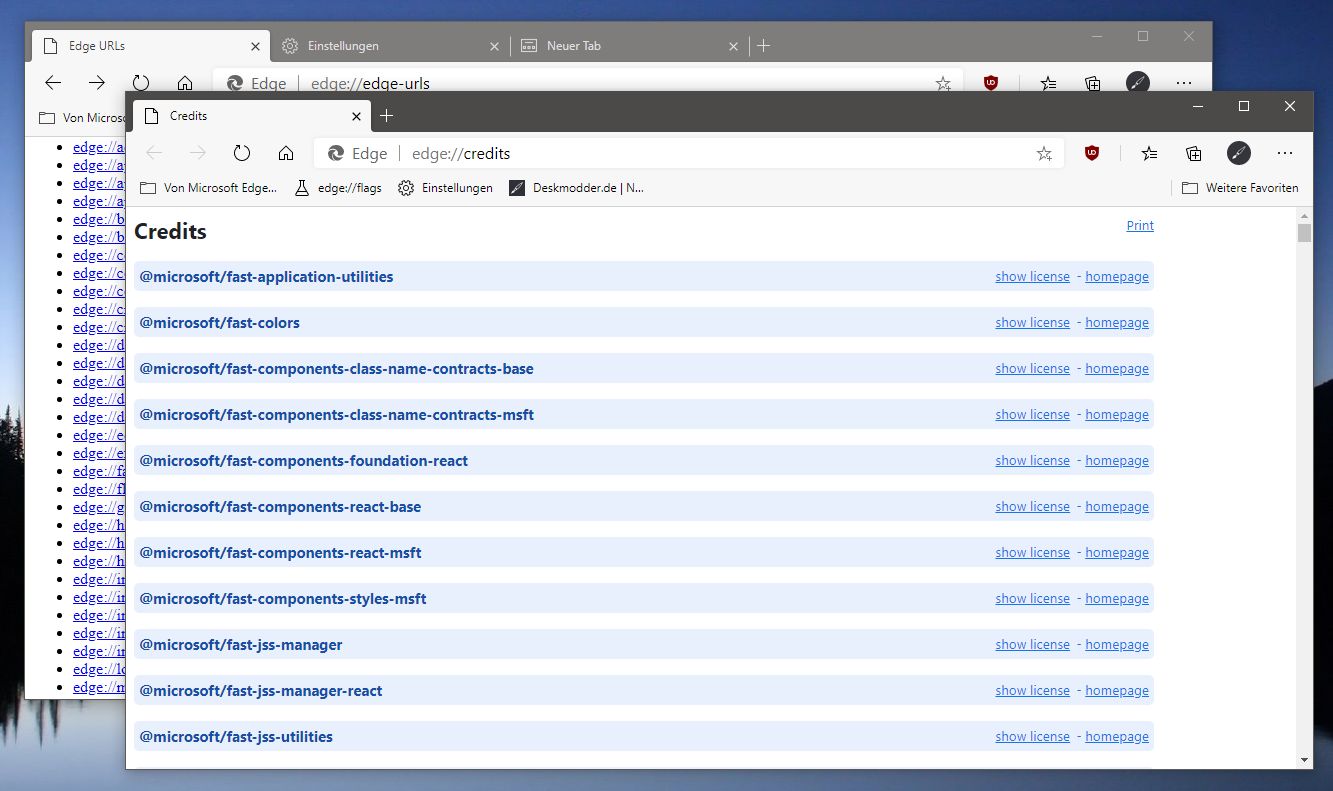Viewport: 1333px width, 791px height.
Task: Open Collections with the add-collection icon
Action: 1193,153
